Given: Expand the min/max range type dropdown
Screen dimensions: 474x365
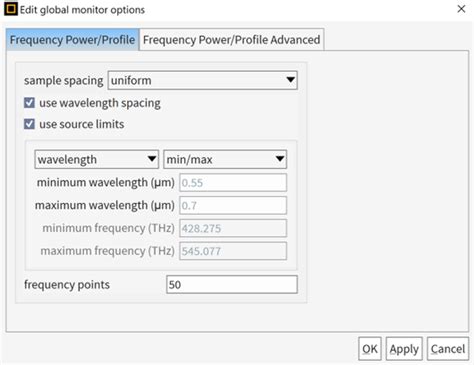Looking at the screenshot, I should click(x=225, y=159).
